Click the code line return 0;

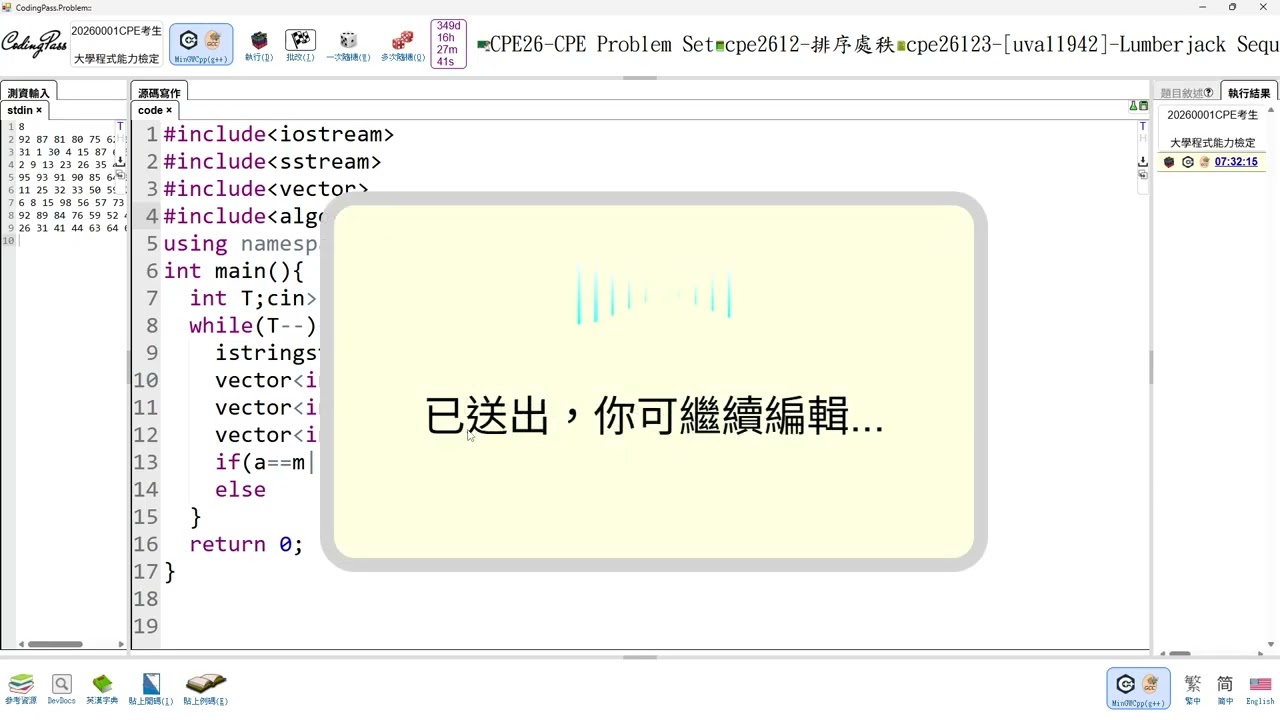click(245, 544)
